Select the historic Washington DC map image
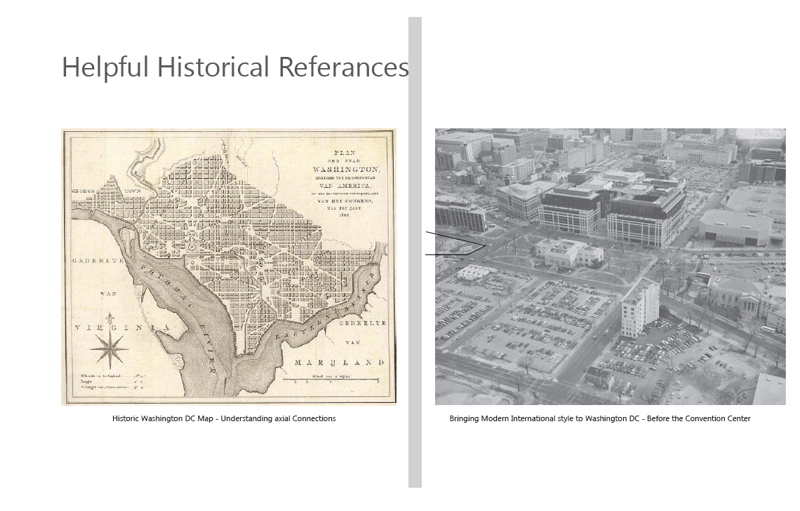The height and width of the screenshot is (511, 800). click(229, 267)
